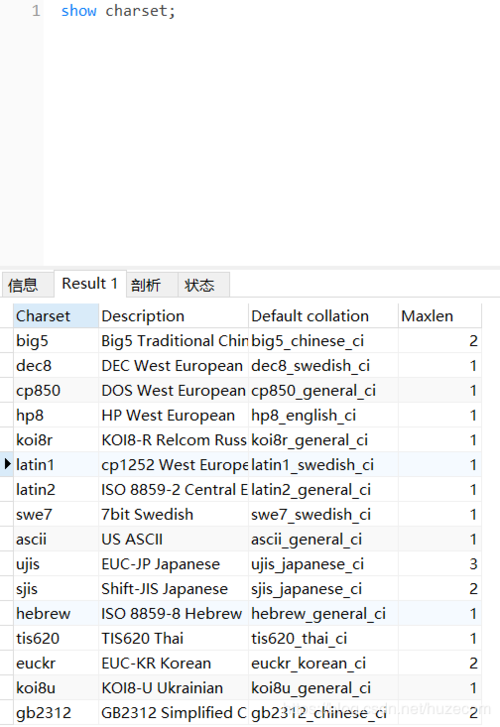Image resolution: width=500 pixels, height=727 pixels.
Task: Select the swe7 charset cell
Action: 56,514
